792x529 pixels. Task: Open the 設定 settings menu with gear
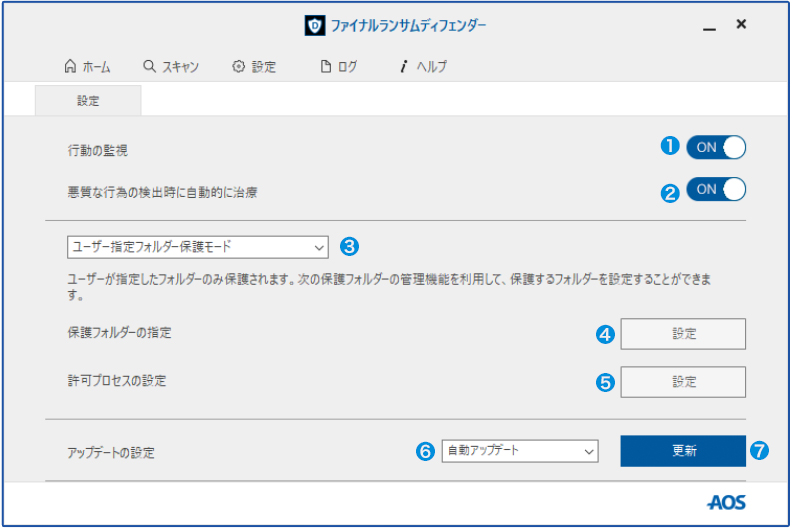click(x=254, y=67)
